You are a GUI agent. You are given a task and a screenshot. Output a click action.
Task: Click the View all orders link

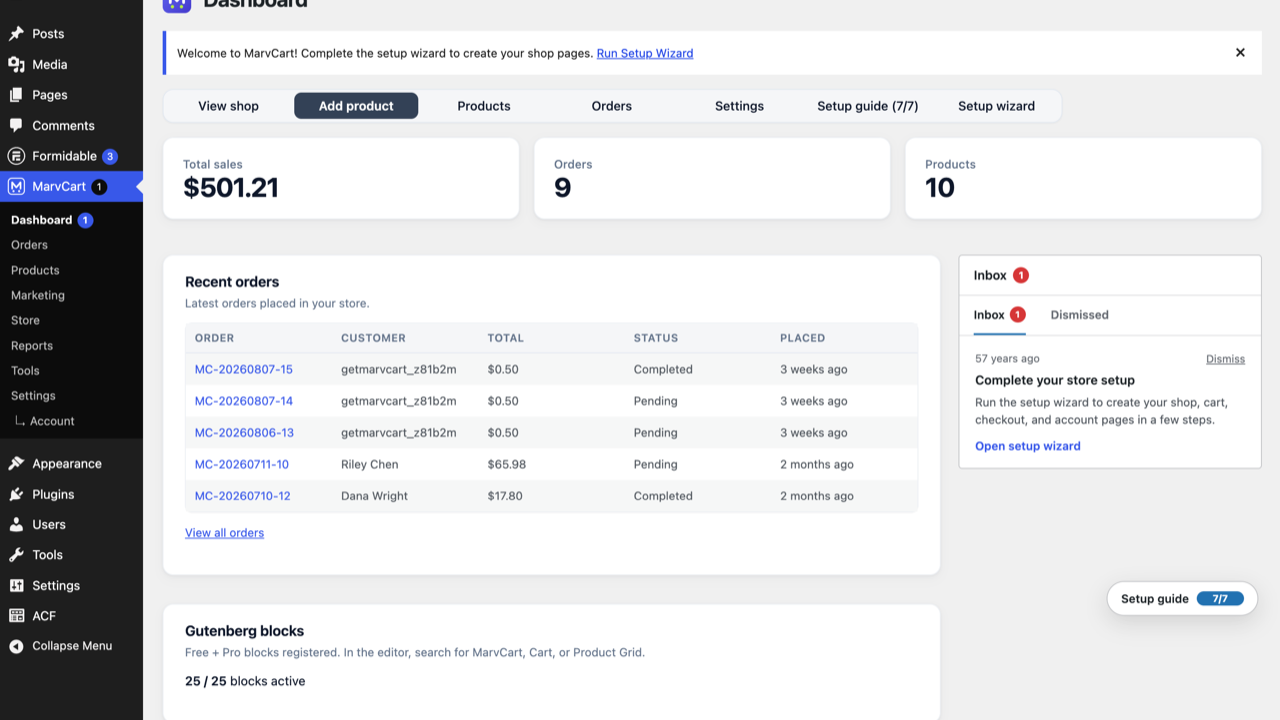point(225,533)
